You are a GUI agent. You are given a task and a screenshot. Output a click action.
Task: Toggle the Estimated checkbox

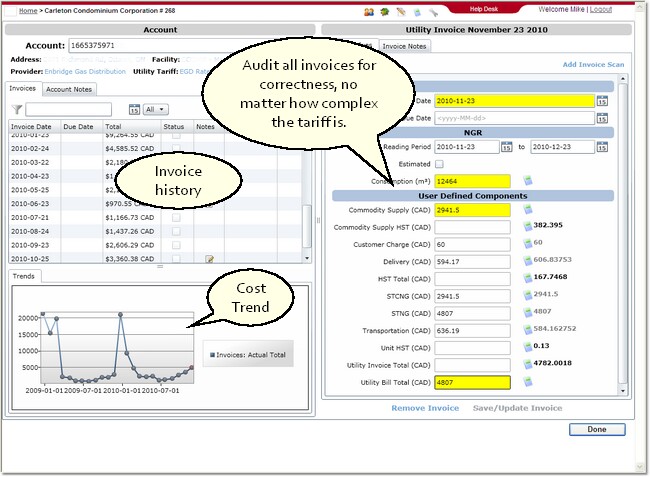[x=439, y=164]
